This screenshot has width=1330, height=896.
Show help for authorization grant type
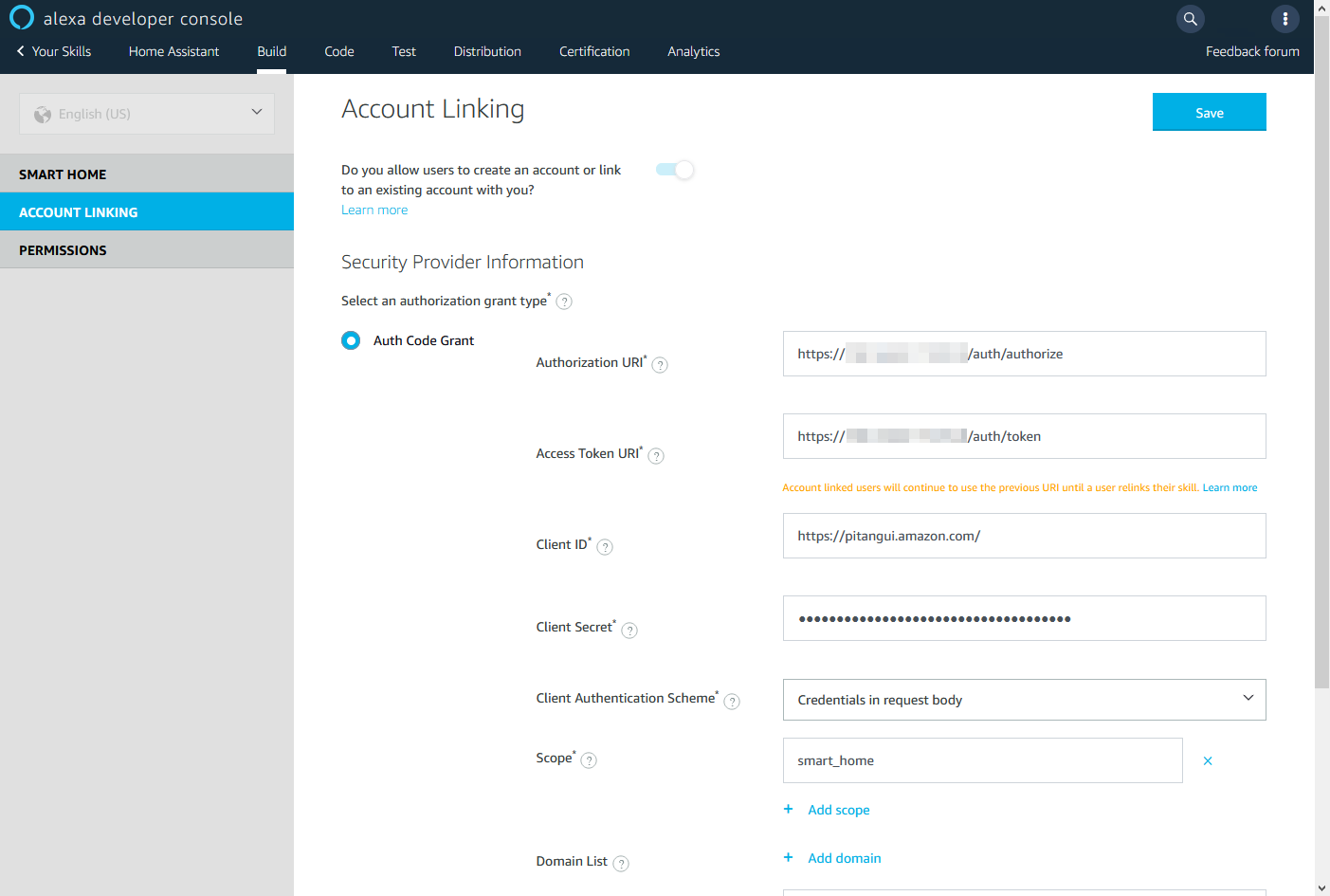point(564,302)
